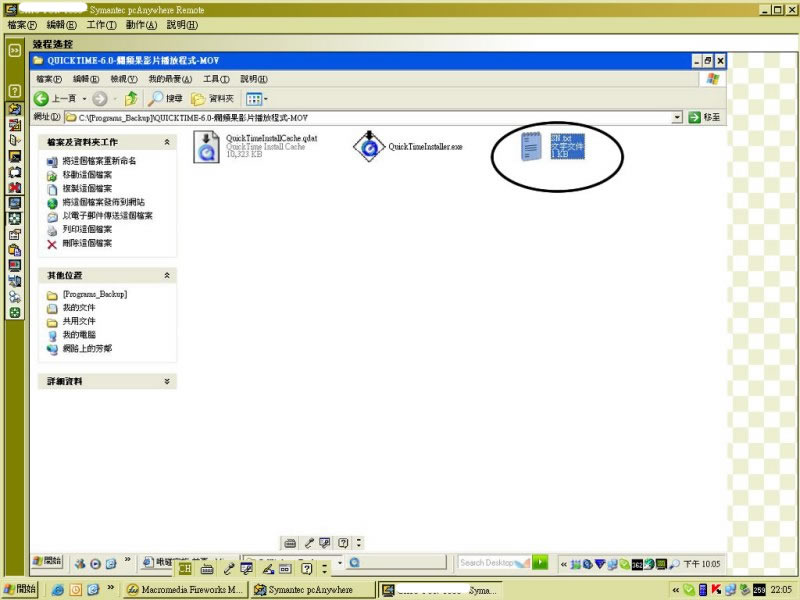Open Explorer 工具(T) tools menu

216,79
